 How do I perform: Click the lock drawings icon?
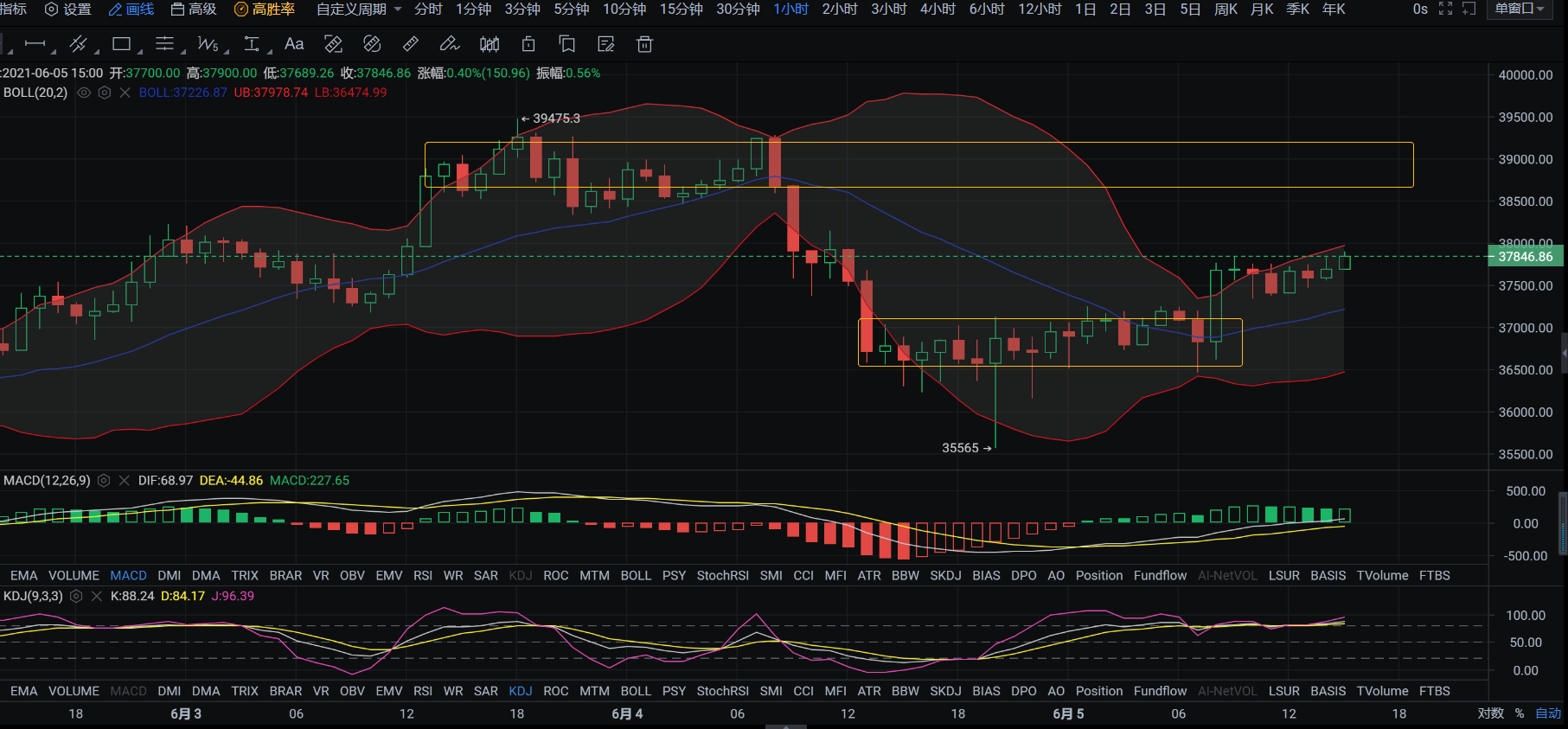click(x=528, y=44)
